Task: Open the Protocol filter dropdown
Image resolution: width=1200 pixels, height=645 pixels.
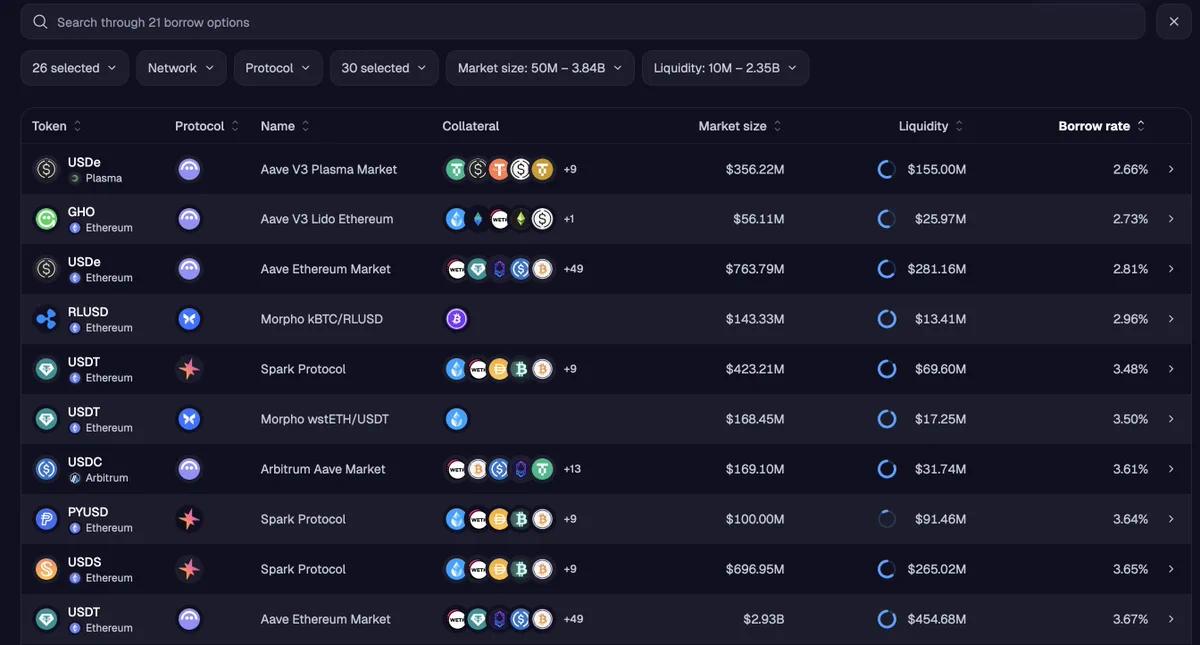Action: pos(278,68)
